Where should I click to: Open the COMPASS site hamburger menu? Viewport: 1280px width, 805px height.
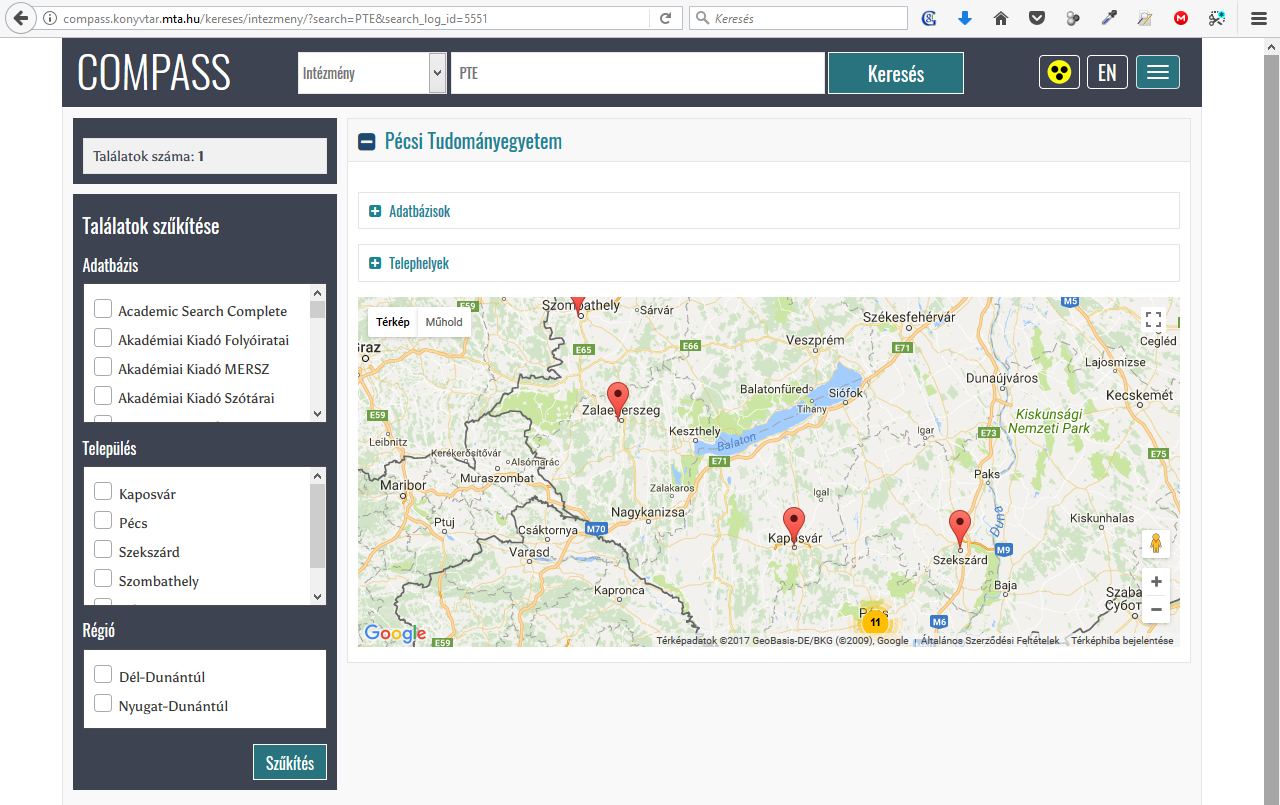pos(1158,72)
